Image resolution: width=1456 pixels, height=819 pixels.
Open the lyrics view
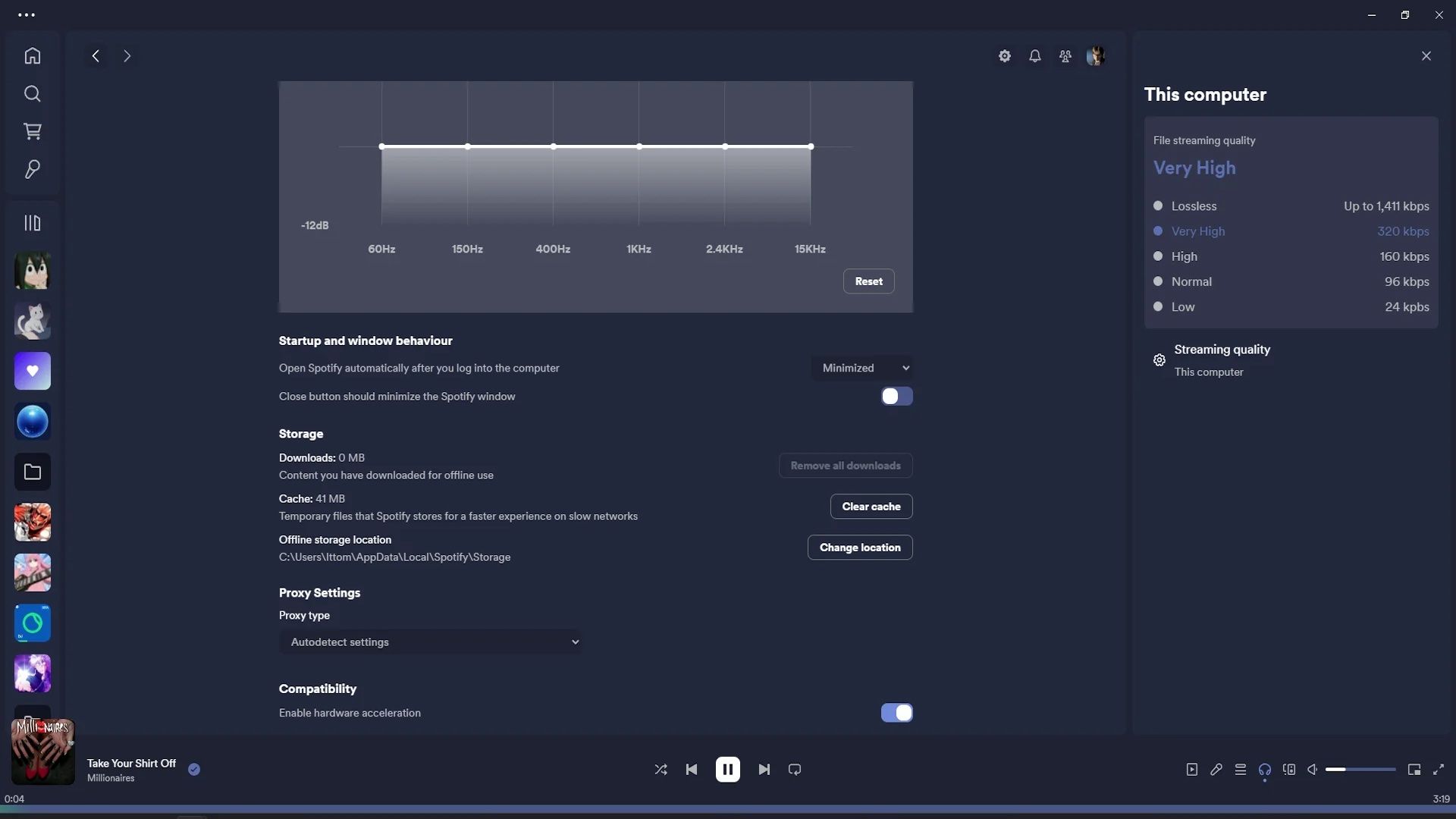coord(1216,769)
